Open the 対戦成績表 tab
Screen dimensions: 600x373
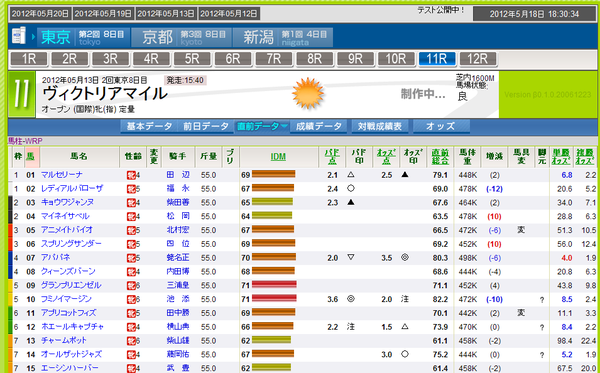[380, 126]
